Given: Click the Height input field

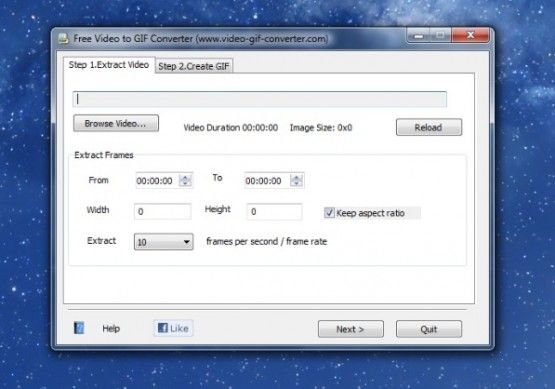Looking at the screenshot, I should pos(274,212).
